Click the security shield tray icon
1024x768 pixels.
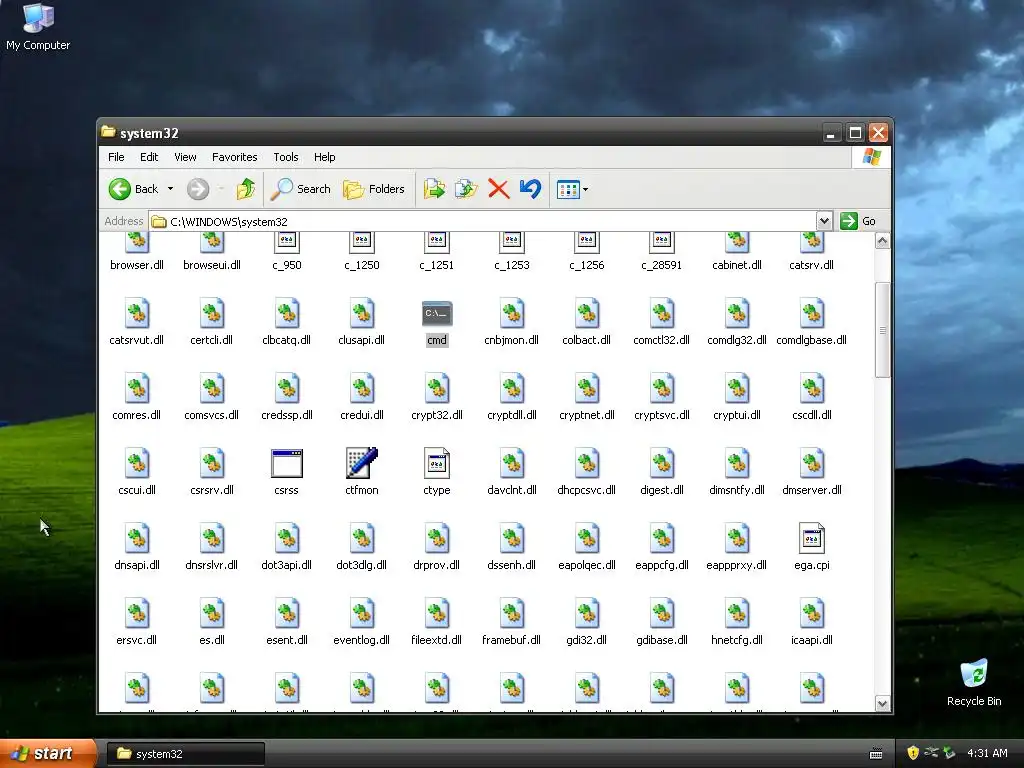[913, 753]
